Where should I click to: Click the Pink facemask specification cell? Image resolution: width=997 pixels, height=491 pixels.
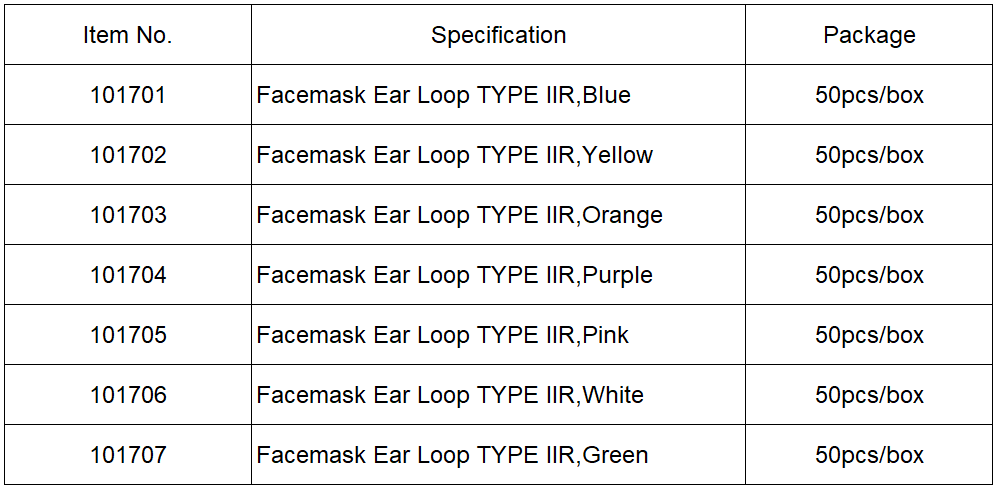(498, 335)
